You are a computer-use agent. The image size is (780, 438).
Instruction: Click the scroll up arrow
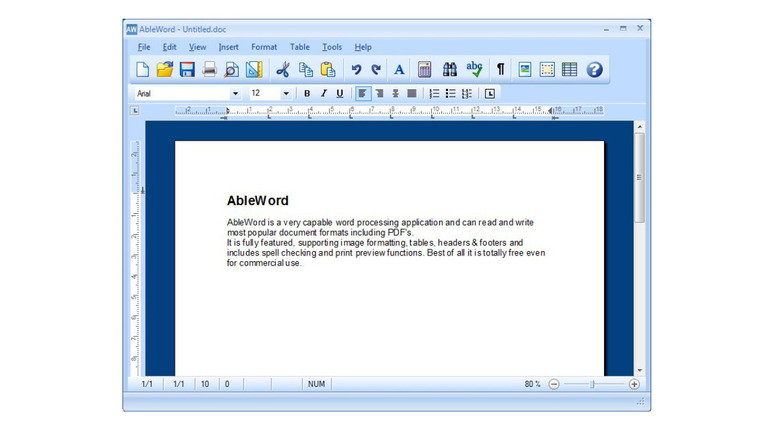[x=640, y=127]
